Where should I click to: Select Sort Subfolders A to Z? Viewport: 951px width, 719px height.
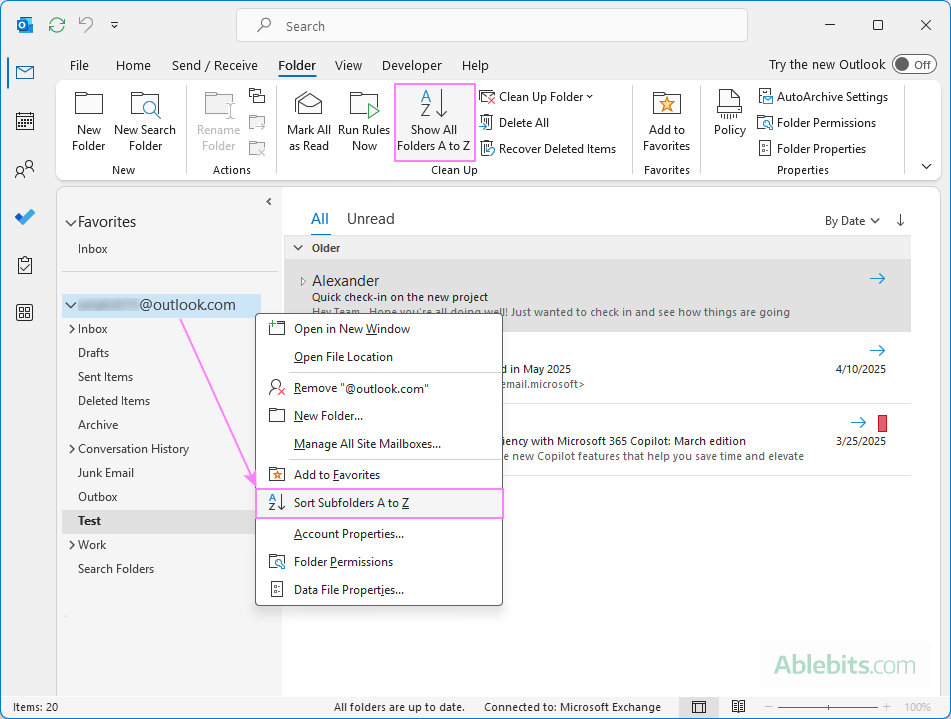[351, 503]
